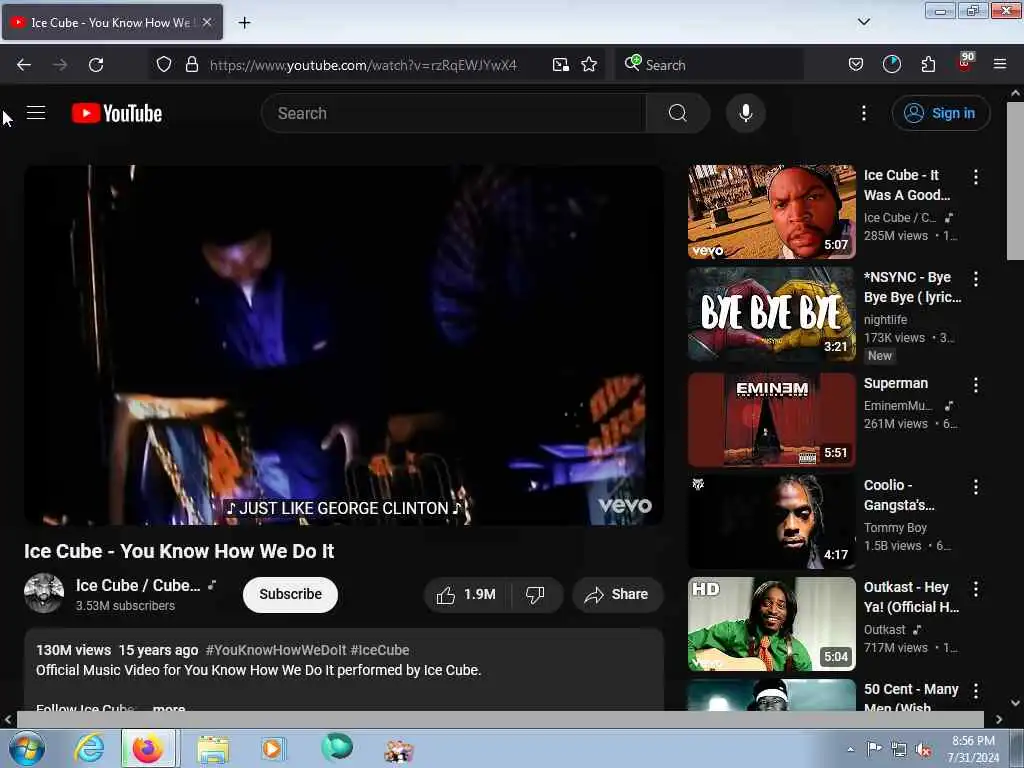List all tabs dropdown arrow

(863, 22)
